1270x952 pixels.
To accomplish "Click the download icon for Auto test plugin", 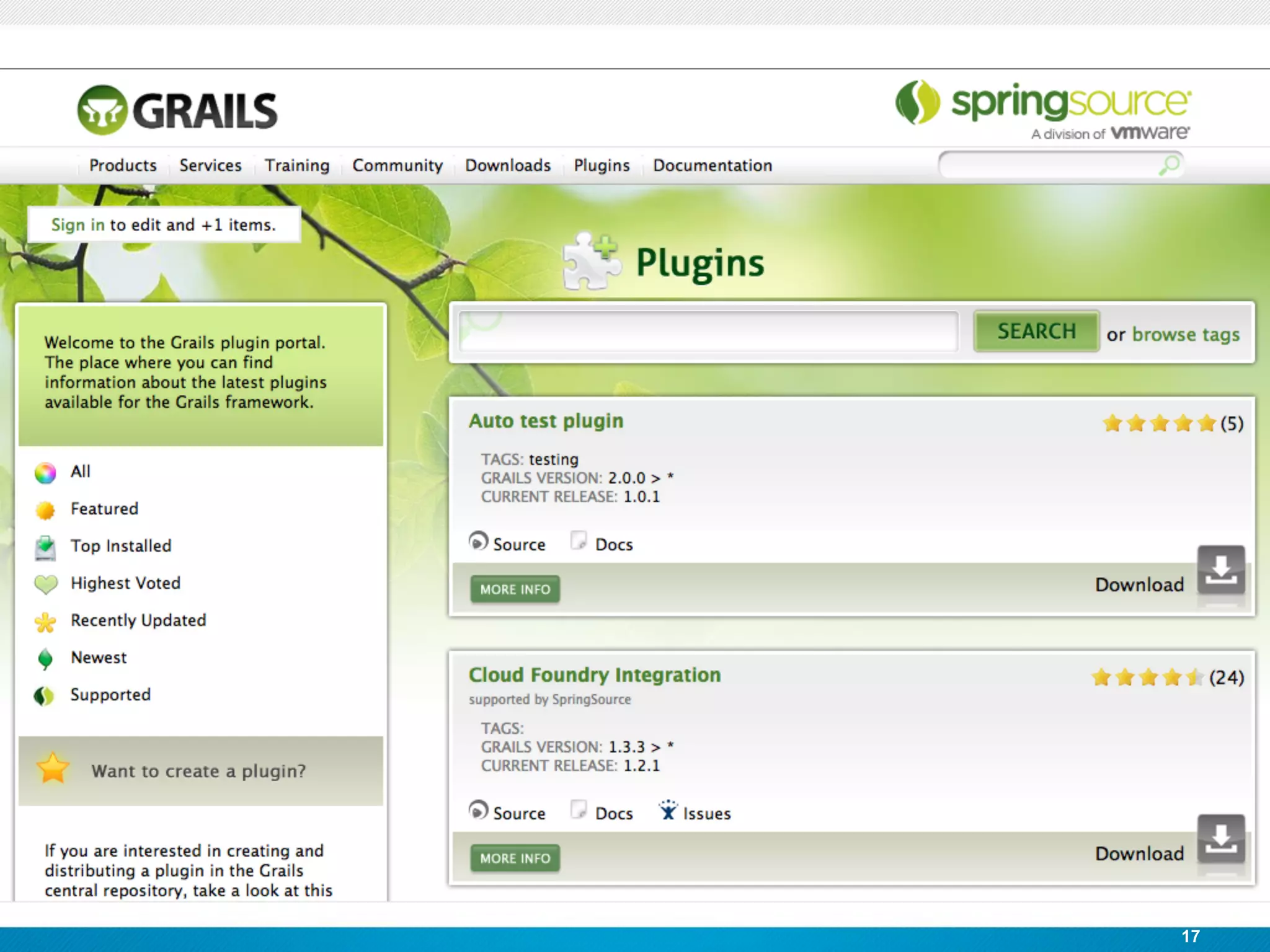I will tap(1220, 570).
